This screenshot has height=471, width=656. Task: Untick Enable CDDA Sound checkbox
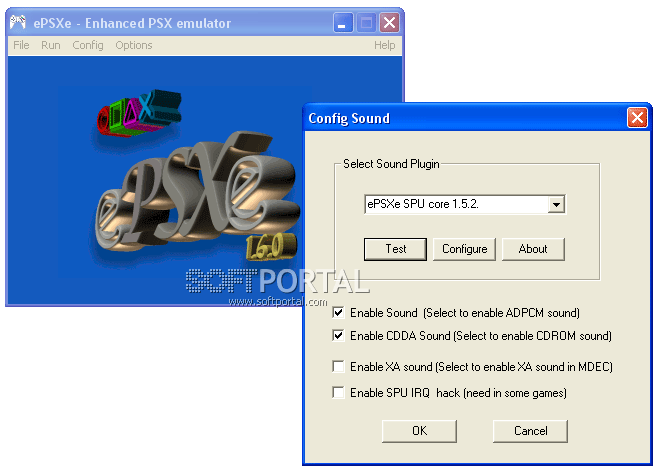[338, 335]
